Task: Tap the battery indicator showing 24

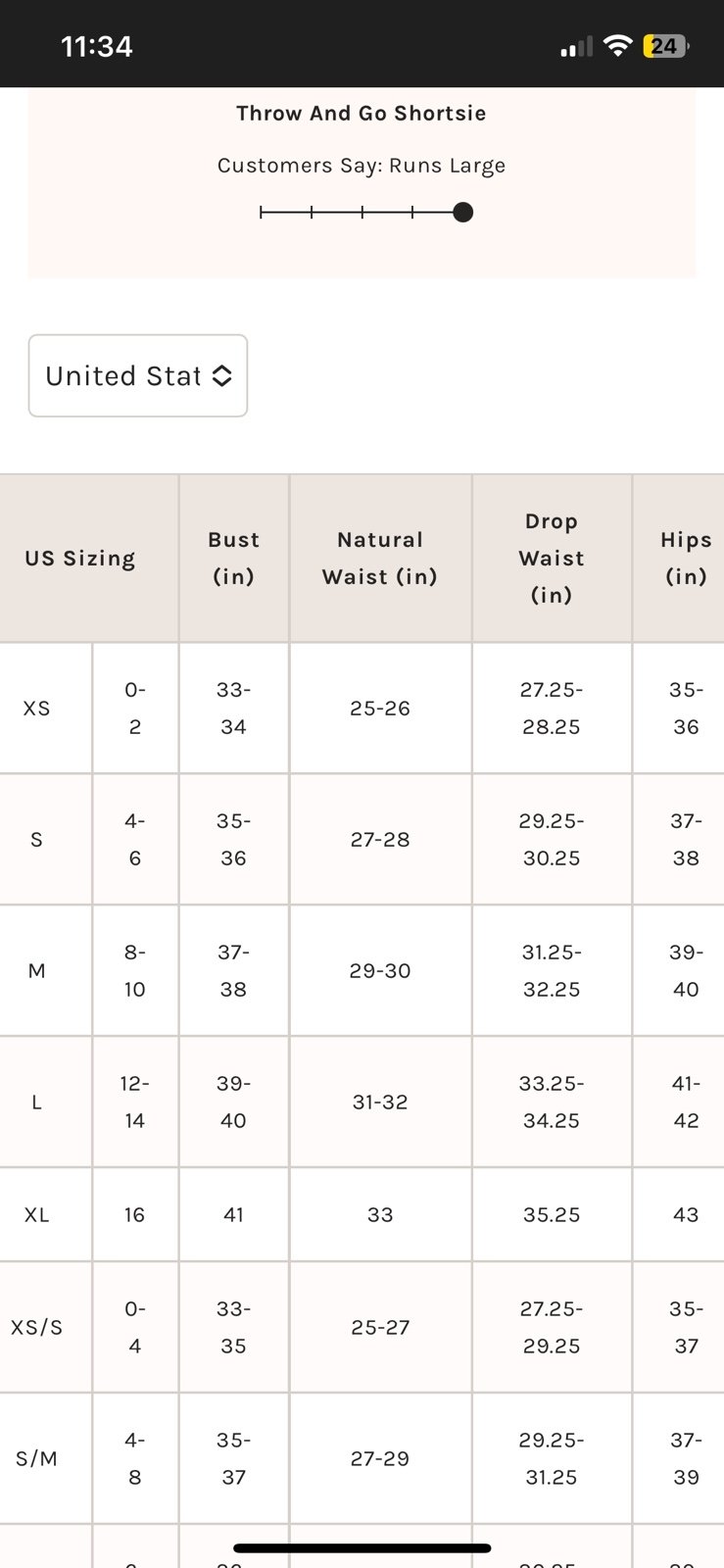Action: coord(666,46)
